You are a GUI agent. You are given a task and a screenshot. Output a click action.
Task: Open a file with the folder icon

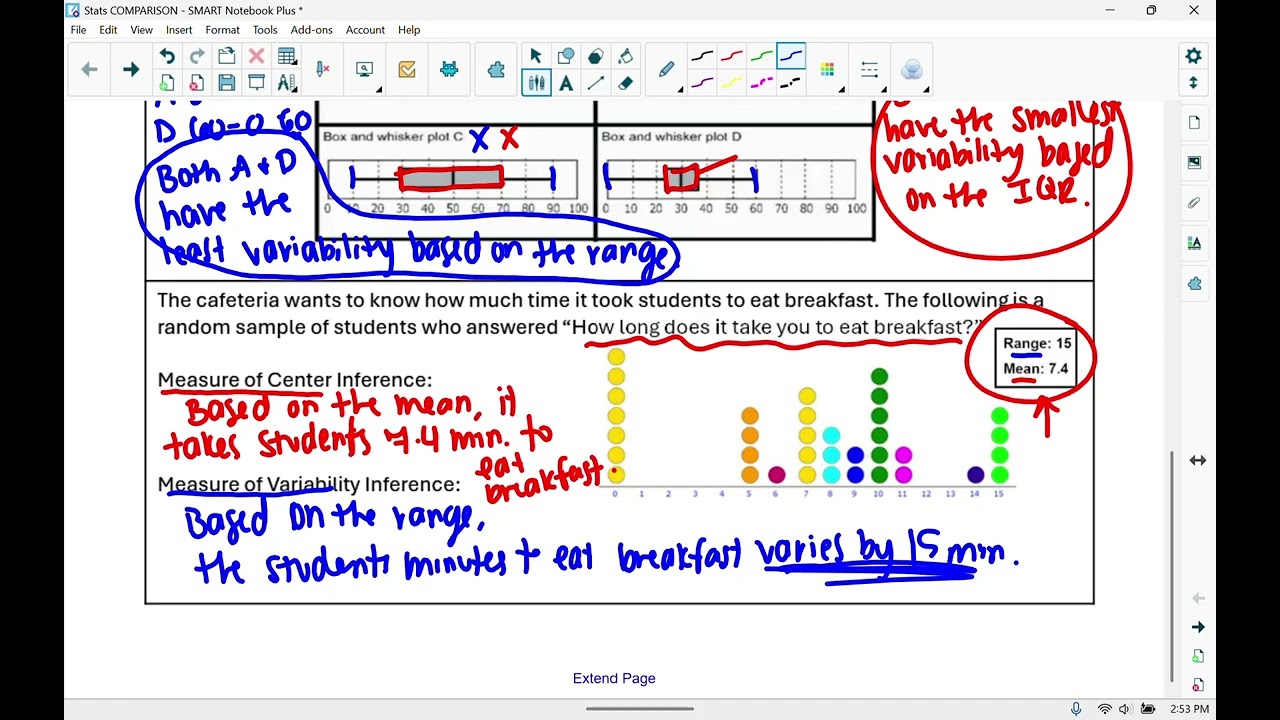227,56
